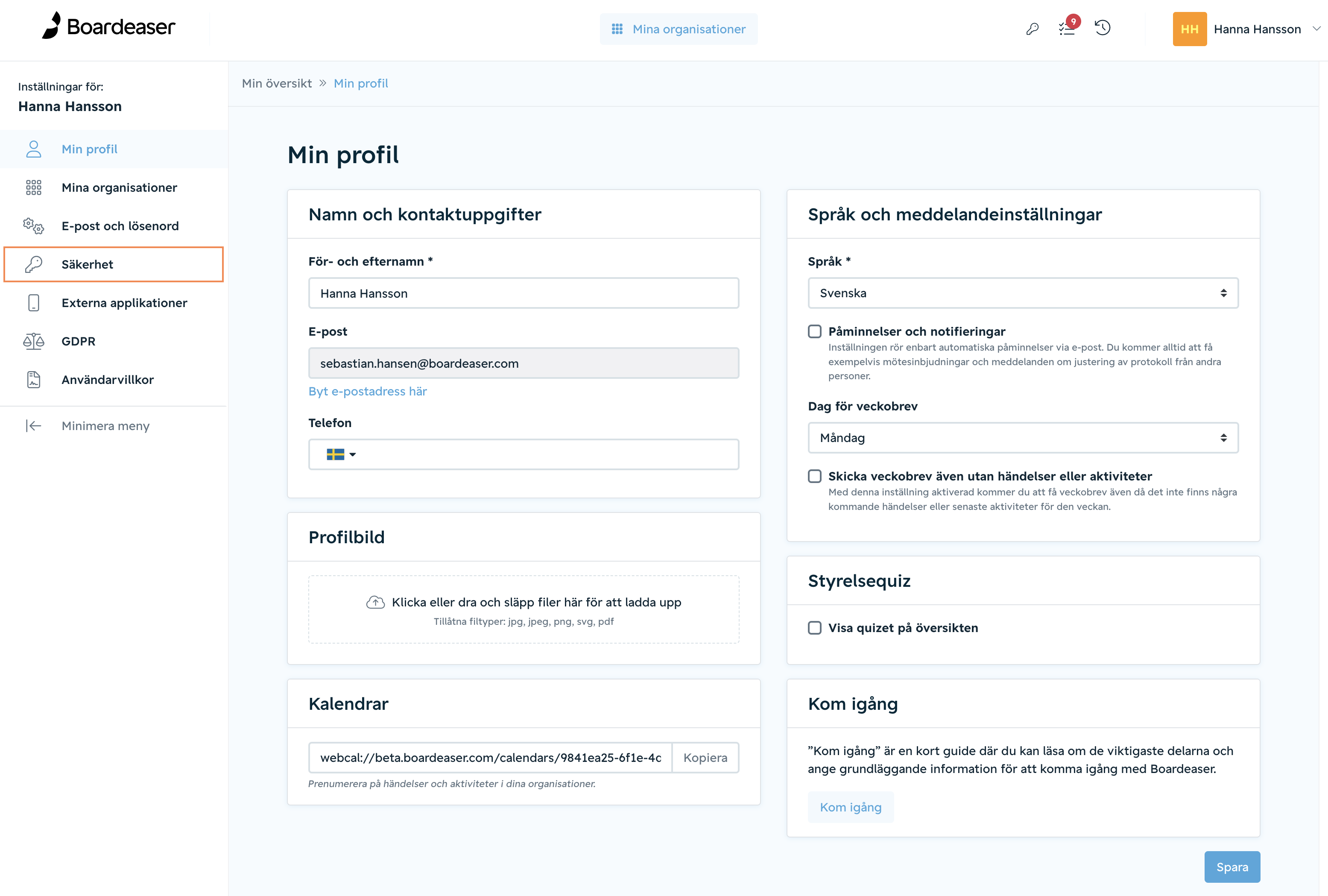
Task: Click the Kopiera calendar link button
Action: point(705,758)
